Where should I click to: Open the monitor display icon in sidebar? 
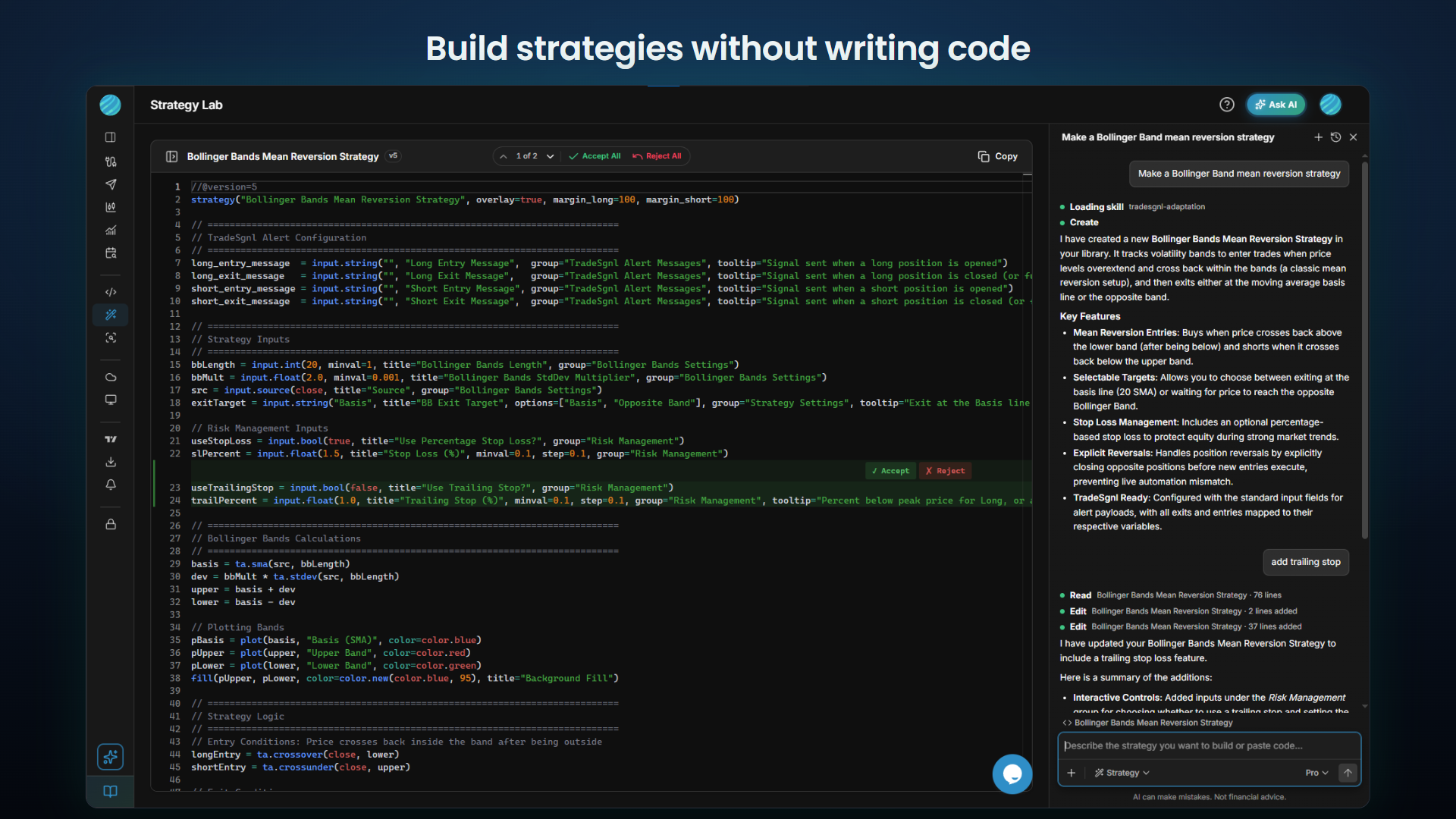(x=111, y=400)
